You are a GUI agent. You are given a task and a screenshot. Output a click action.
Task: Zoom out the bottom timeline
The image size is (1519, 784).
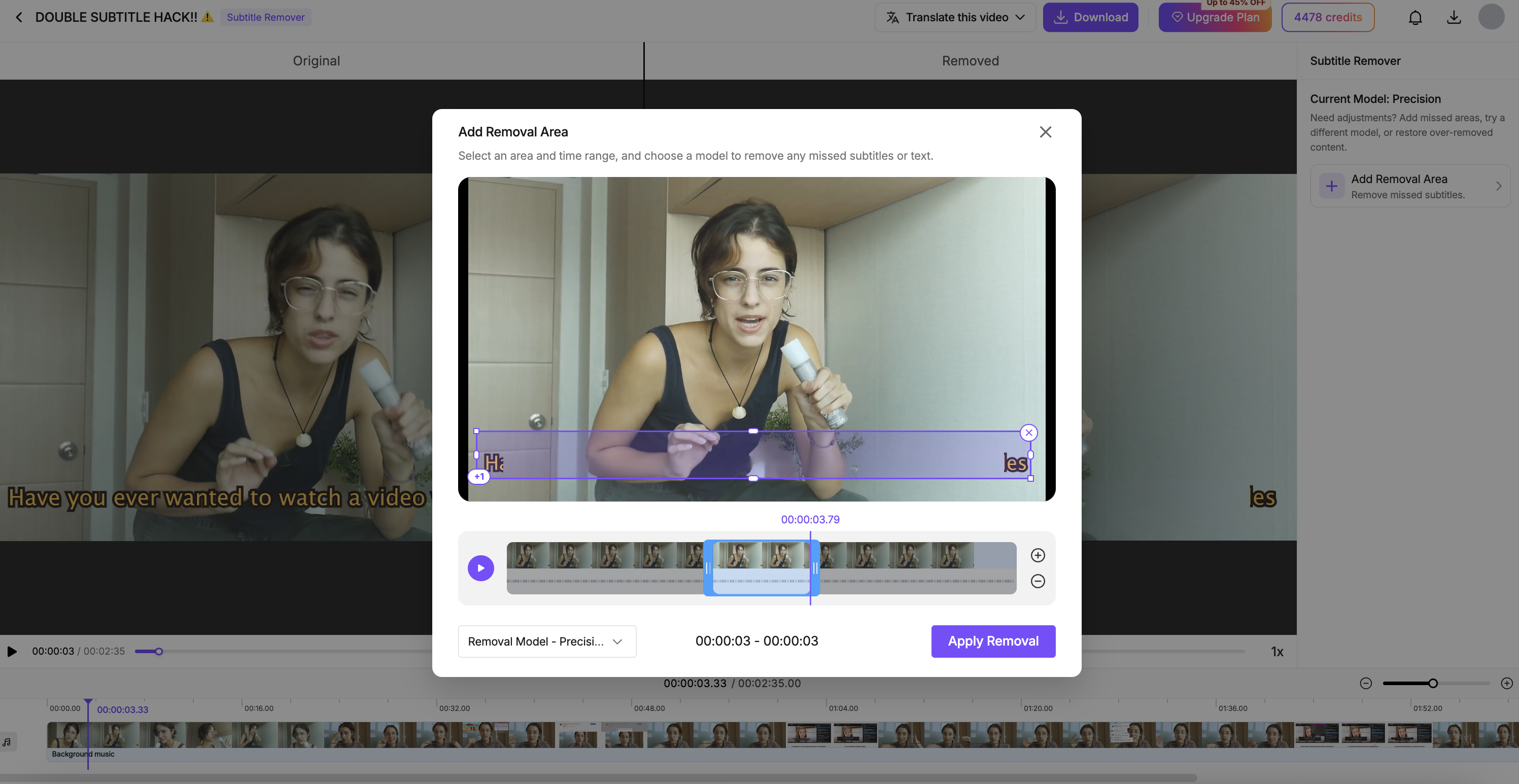(x=1366, y=683)
